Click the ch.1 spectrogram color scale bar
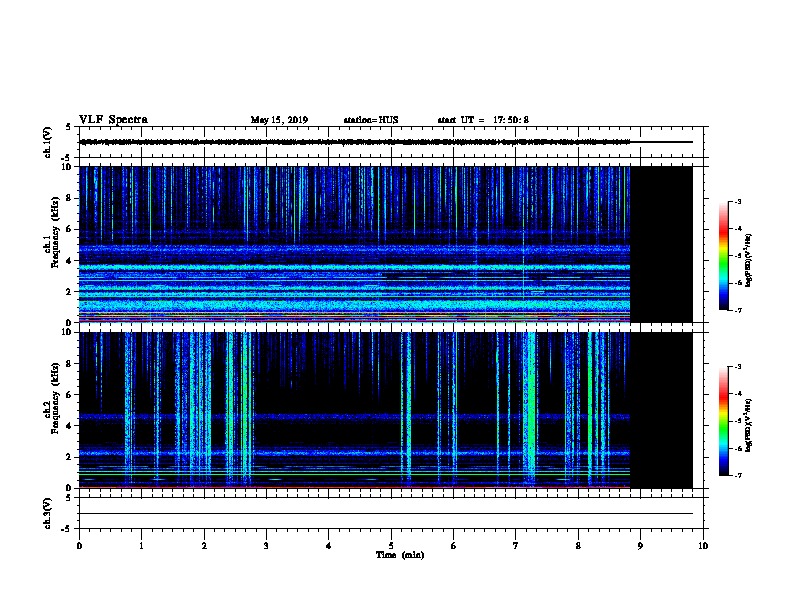The width and height of the screenshot is (792, 612). point(724,256)
